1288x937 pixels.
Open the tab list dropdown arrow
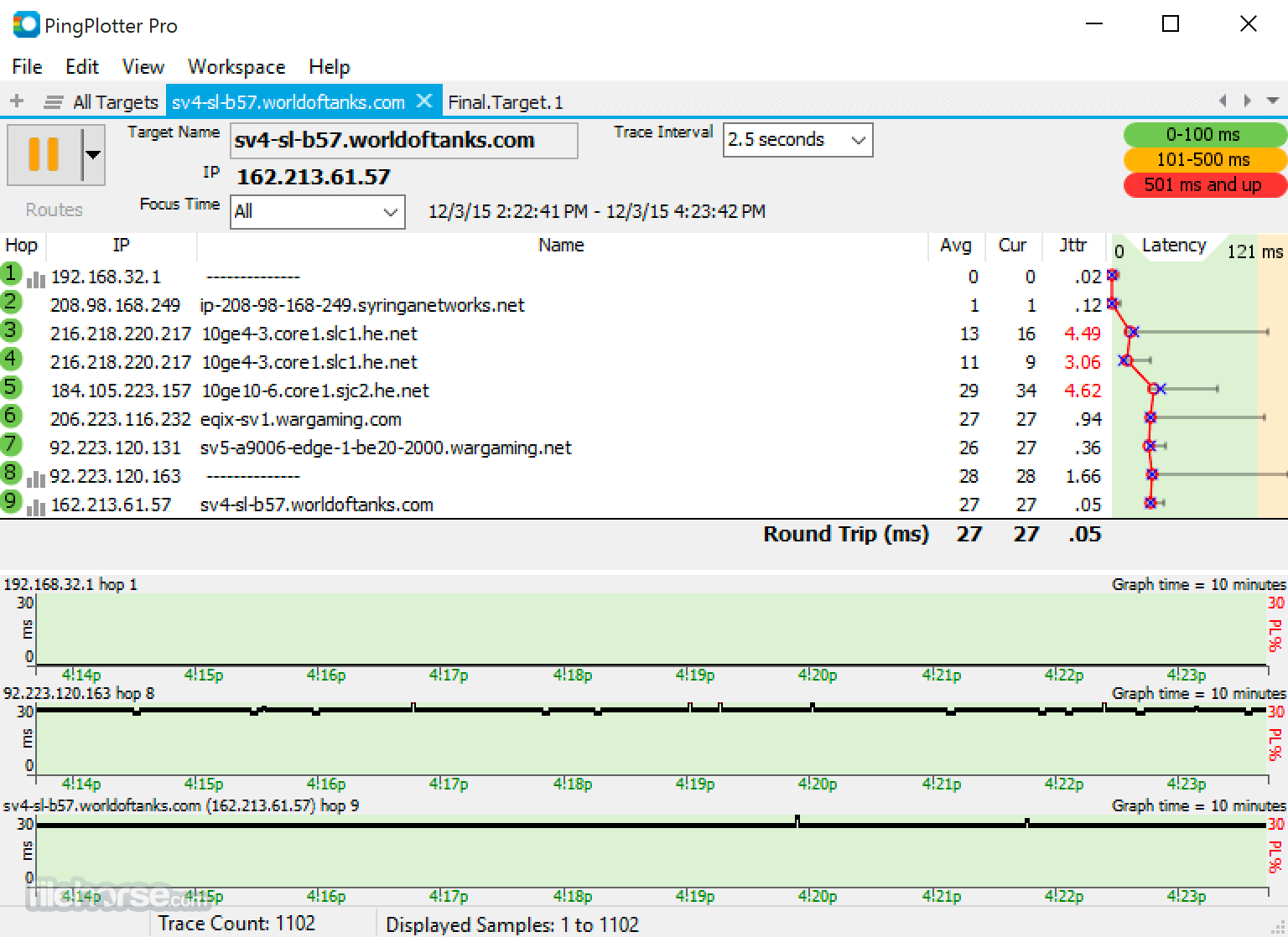pyautogui.click(x=1272, y=101)
